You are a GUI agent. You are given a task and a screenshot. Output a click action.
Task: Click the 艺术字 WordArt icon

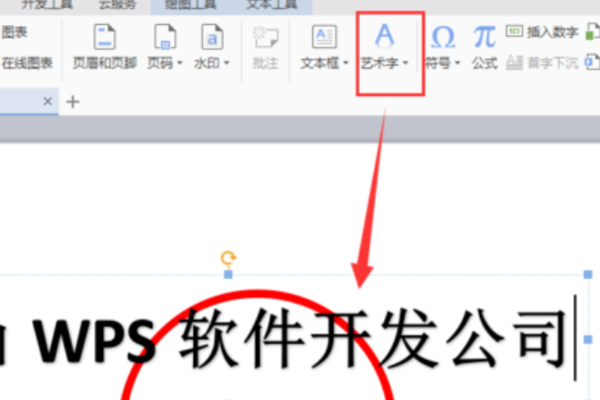click(384, 36)
